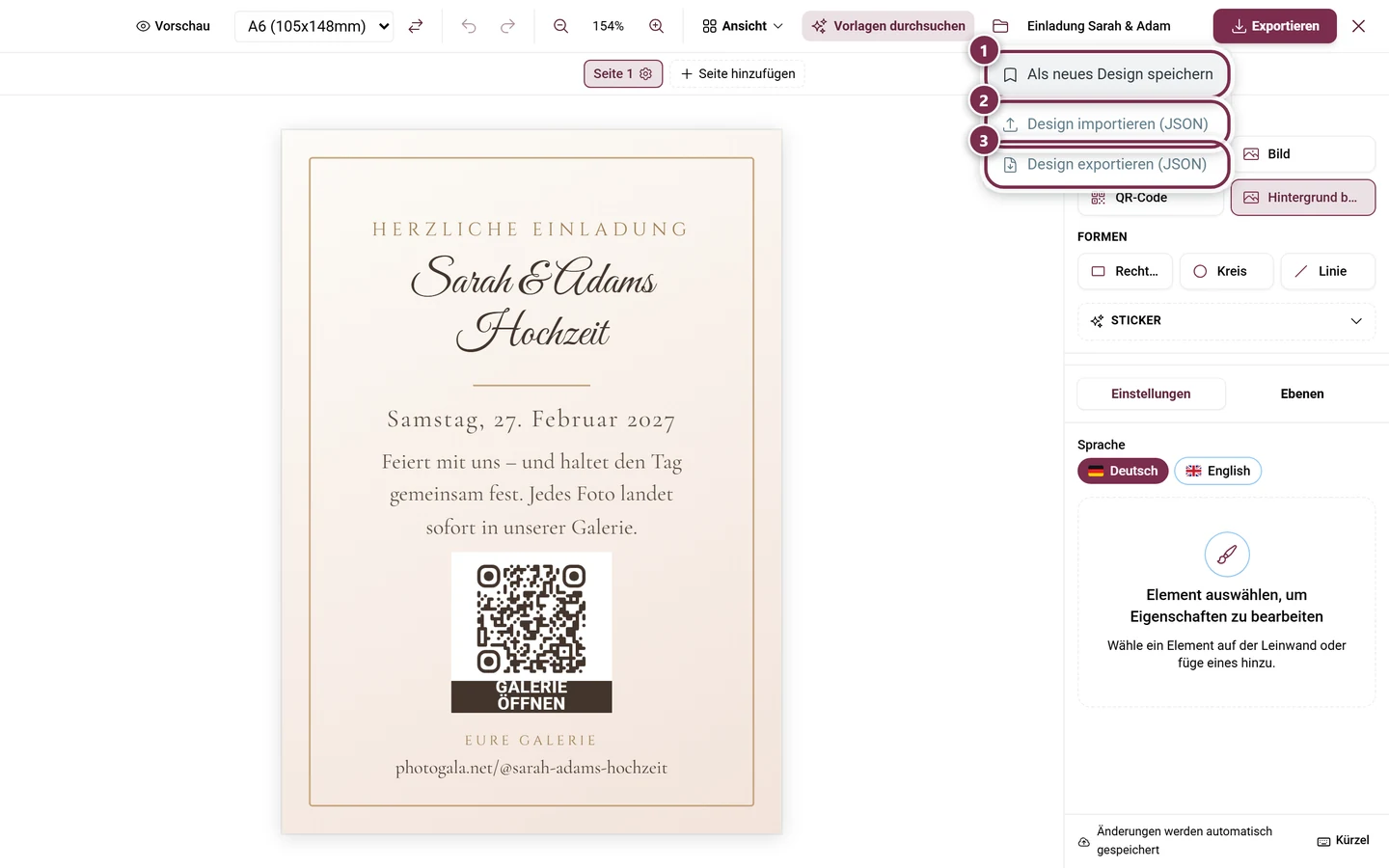Expand the STICKER section
The height and width of the screenshot is (868, 1389).
pos(1226,321)
